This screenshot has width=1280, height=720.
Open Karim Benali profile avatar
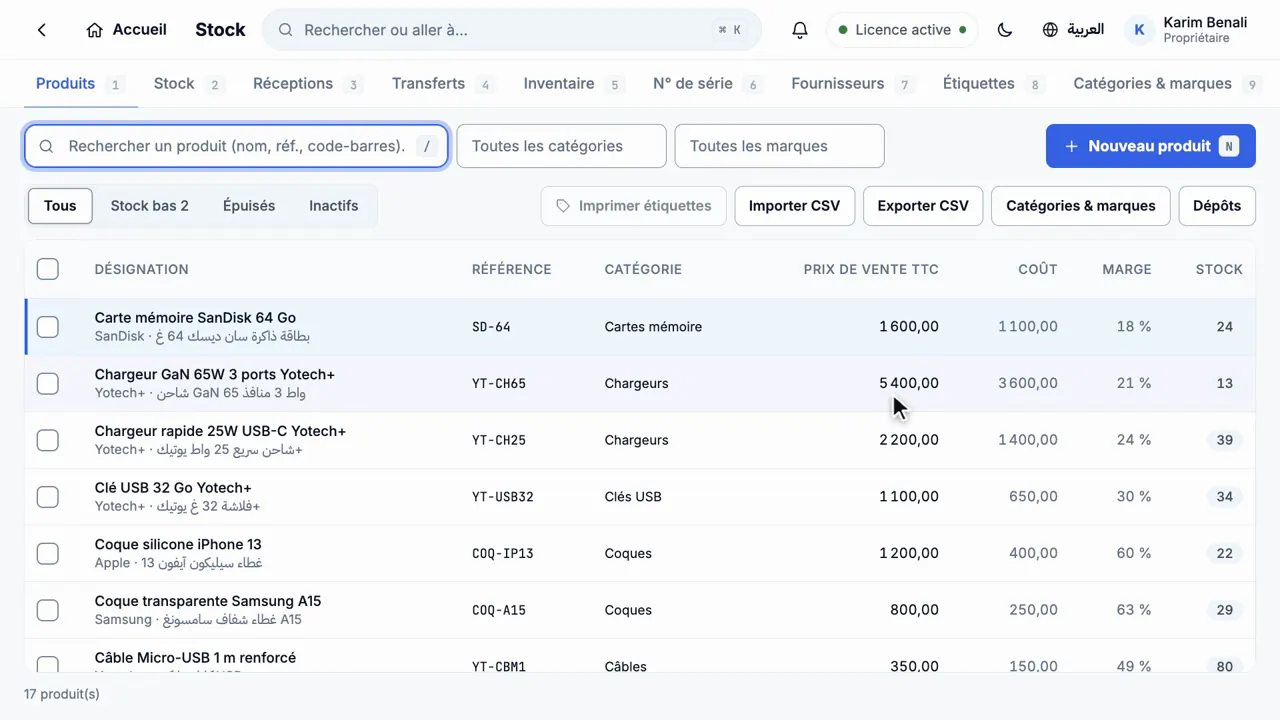point(1139,30)
